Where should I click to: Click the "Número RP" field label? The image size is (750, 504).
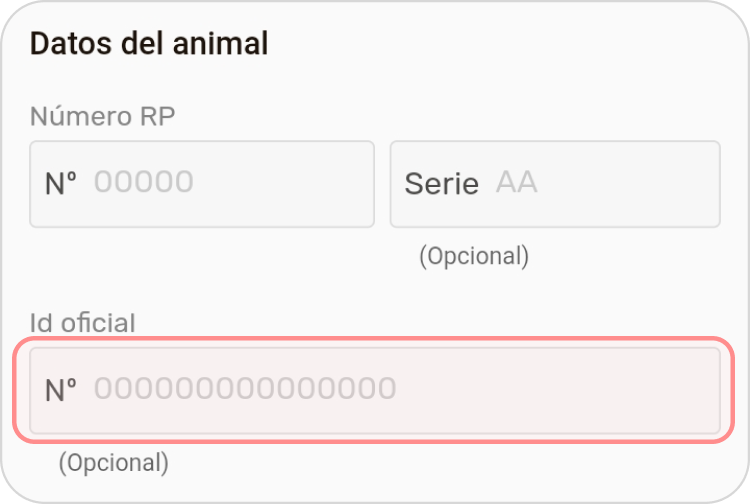coord(102,117)
